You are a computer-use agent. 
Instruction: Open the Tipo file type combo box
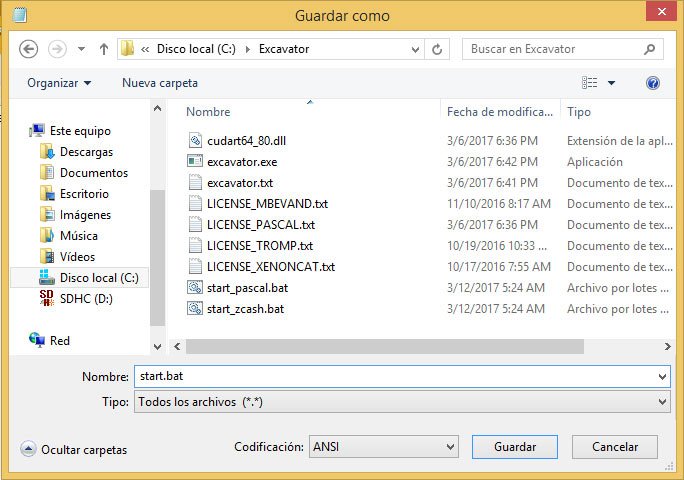[402, 401]
